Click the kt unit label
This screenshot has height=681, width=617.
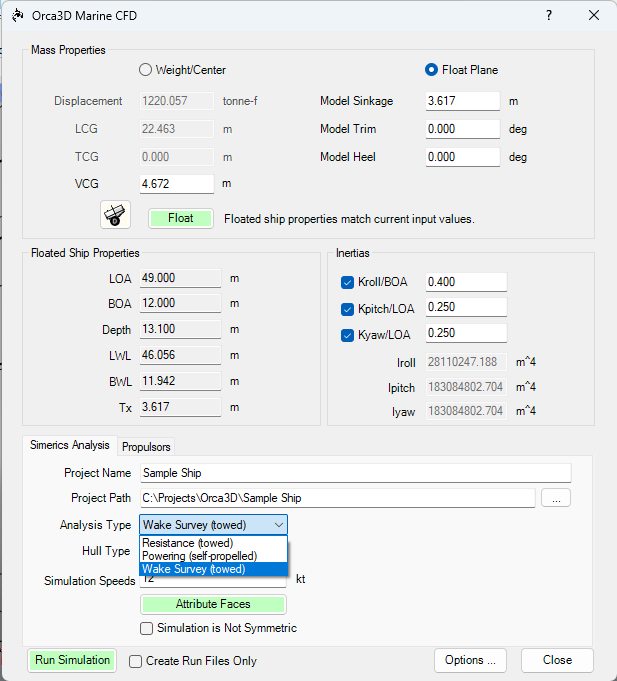(300, 579)
